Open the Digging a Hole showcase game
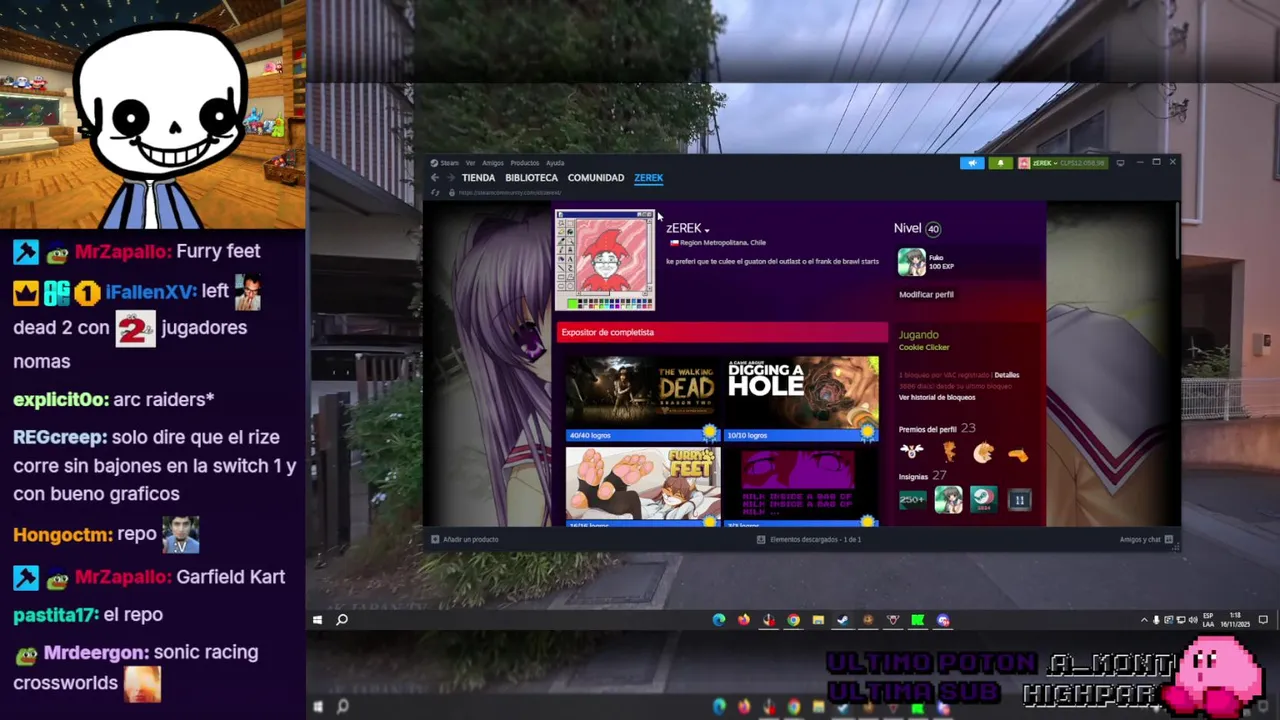This screenshot has width=1280, height=720. pyautogui.click(x=802, y=392)
